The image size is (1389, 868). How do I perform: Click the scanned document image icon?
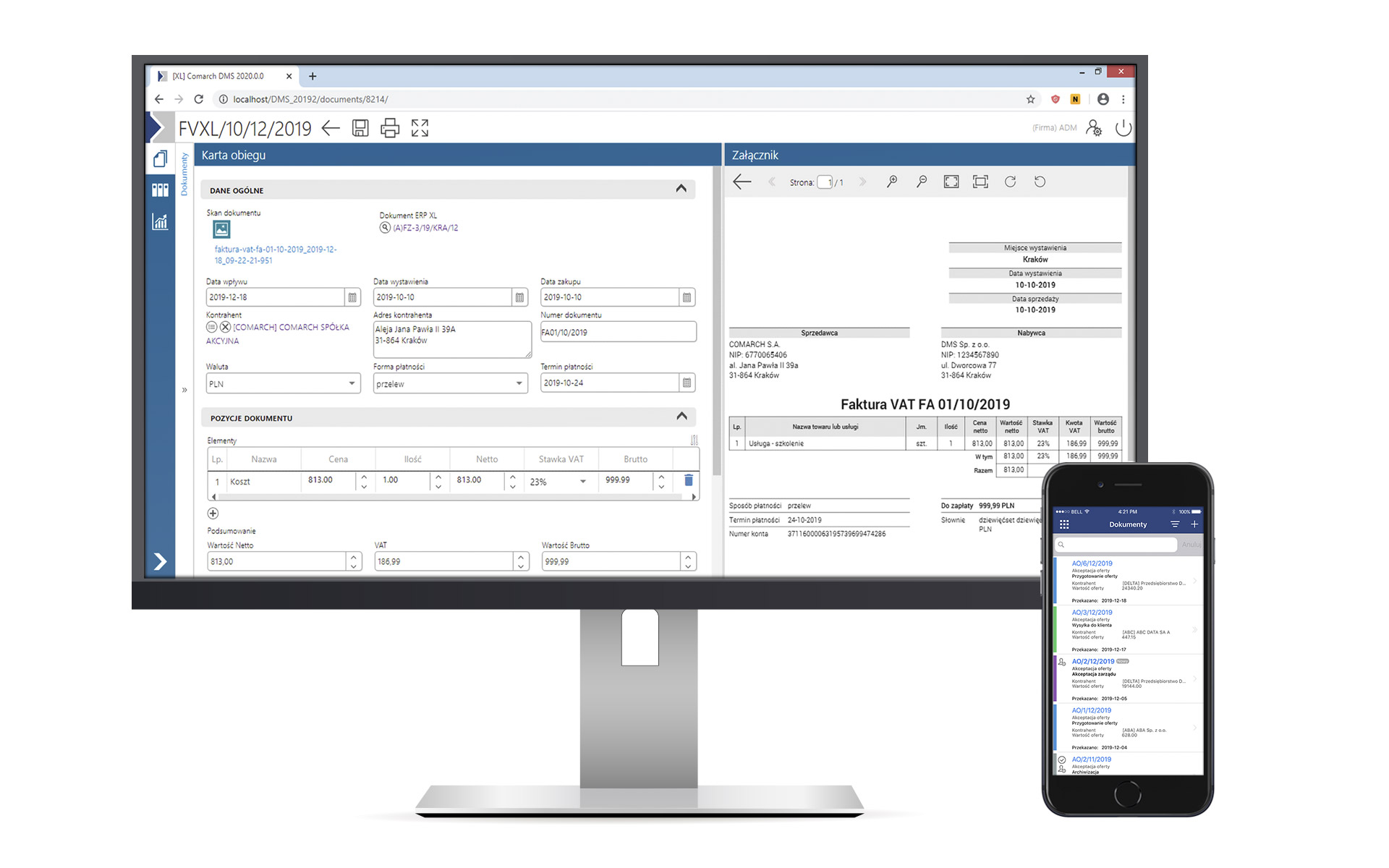pos(221,229)
